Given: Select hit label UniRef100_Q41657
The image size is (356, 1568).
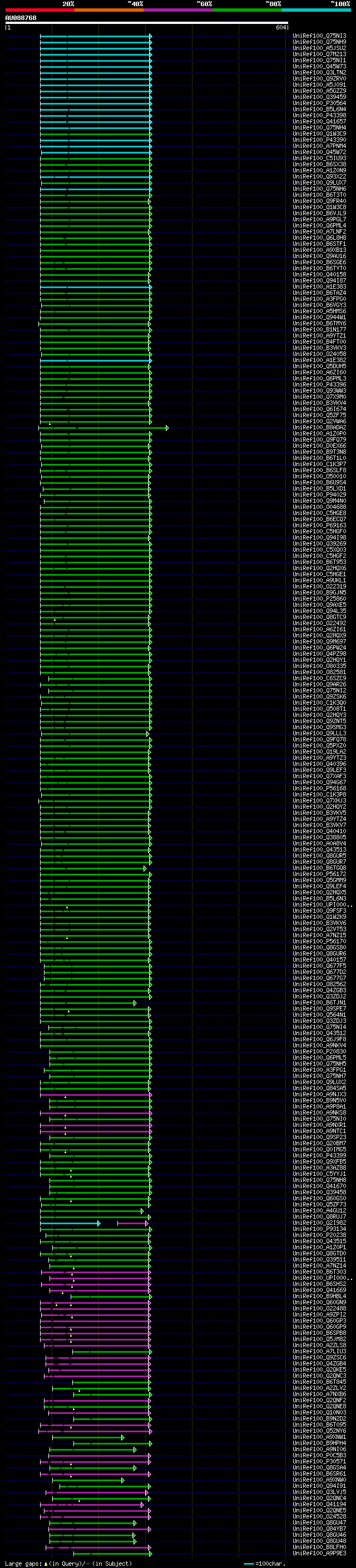Looking at the screenshot, I should click(x=319, y=122).
